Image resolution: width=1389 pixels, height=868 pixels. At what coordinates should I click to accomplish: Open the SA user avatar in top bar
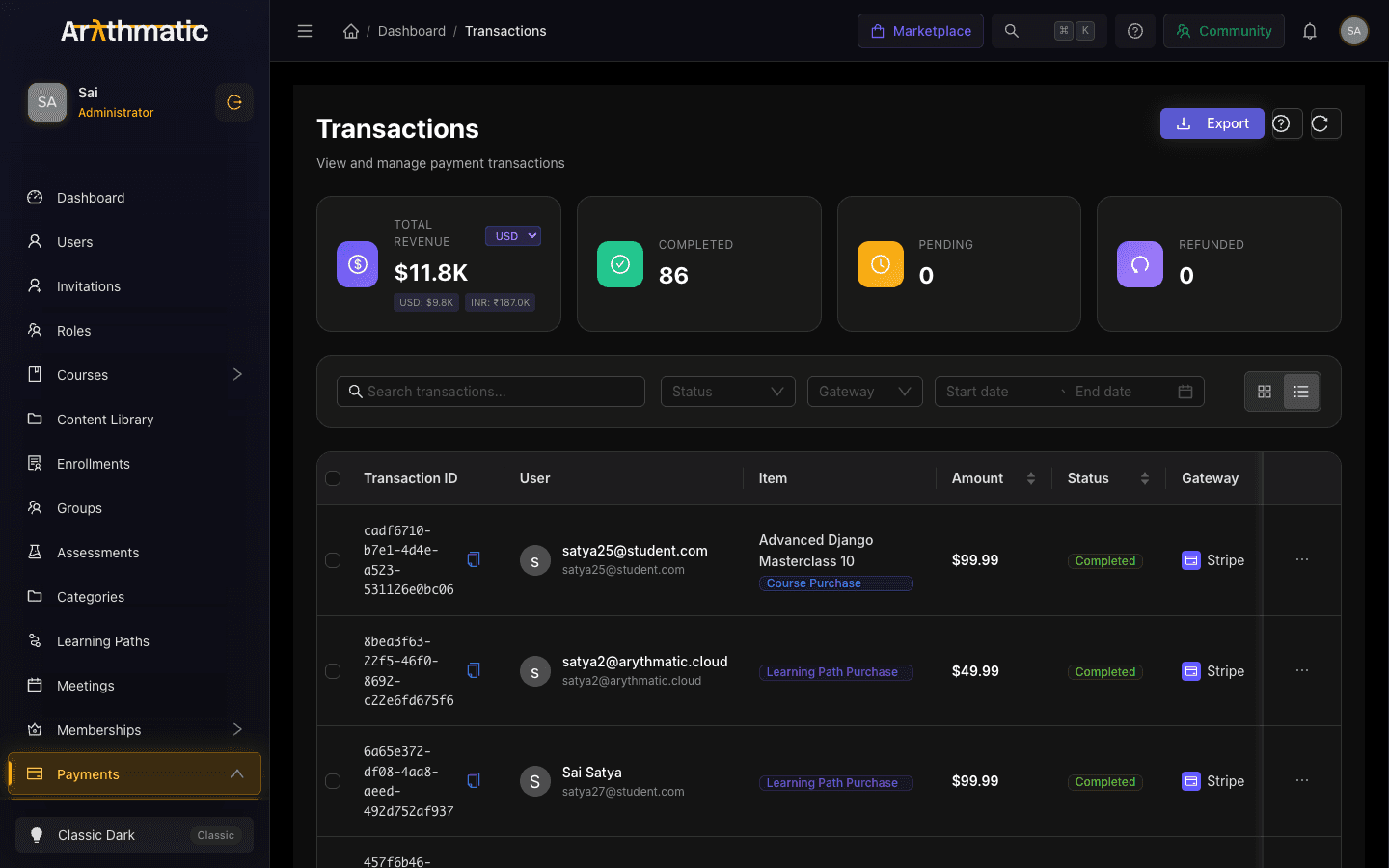click(x=1354, y=31)
